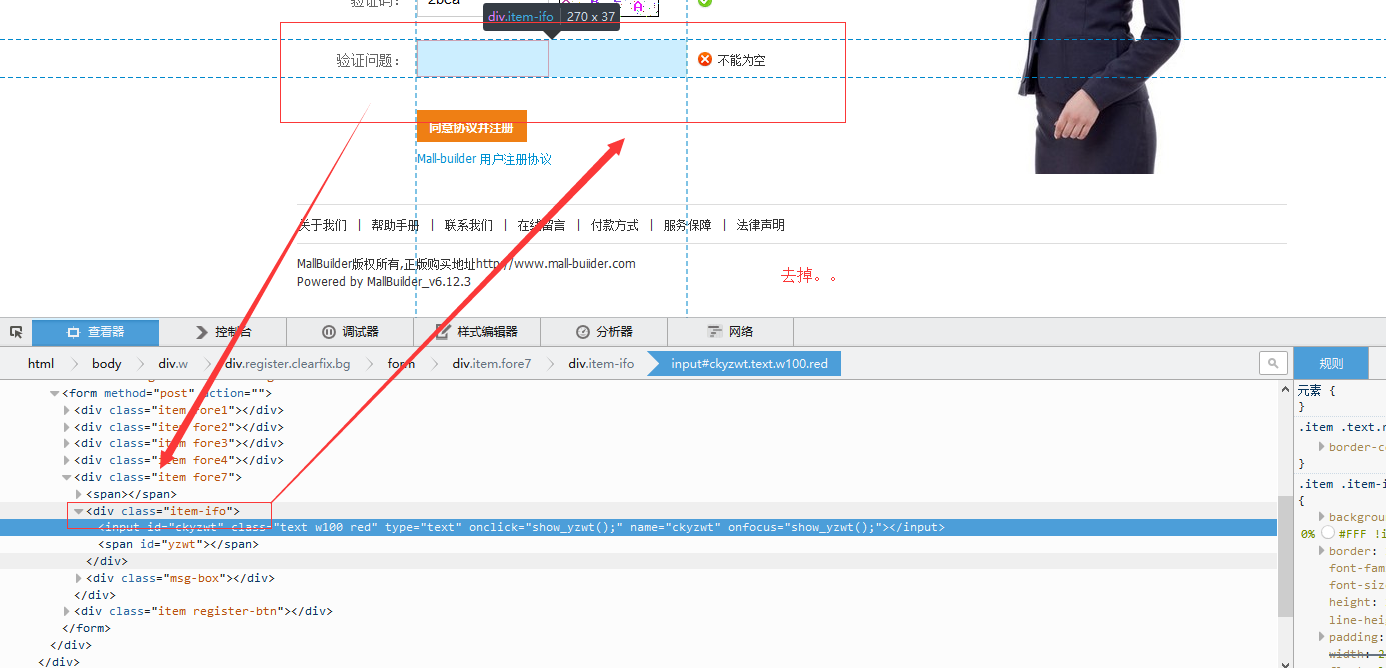
Task: Expand the border-c property in rules
Action: click(1322, 447)
